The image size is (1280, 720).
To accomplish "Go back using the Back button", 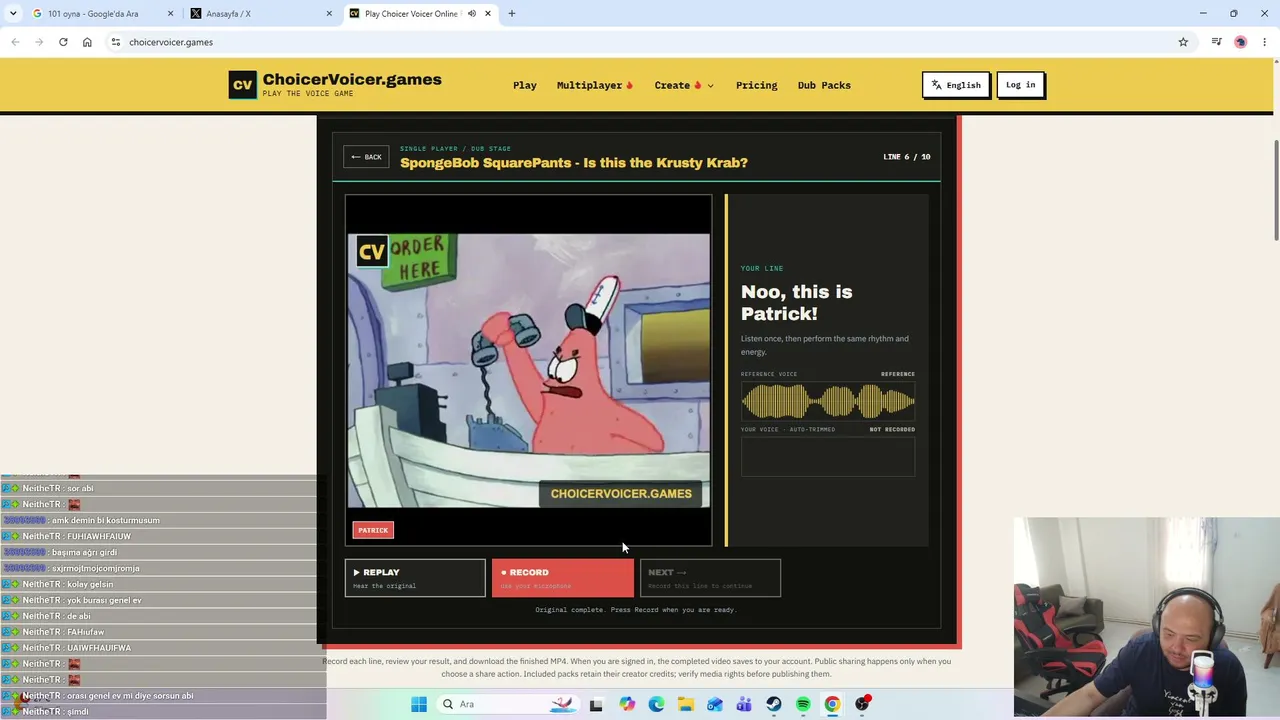I will pos(366,157).
